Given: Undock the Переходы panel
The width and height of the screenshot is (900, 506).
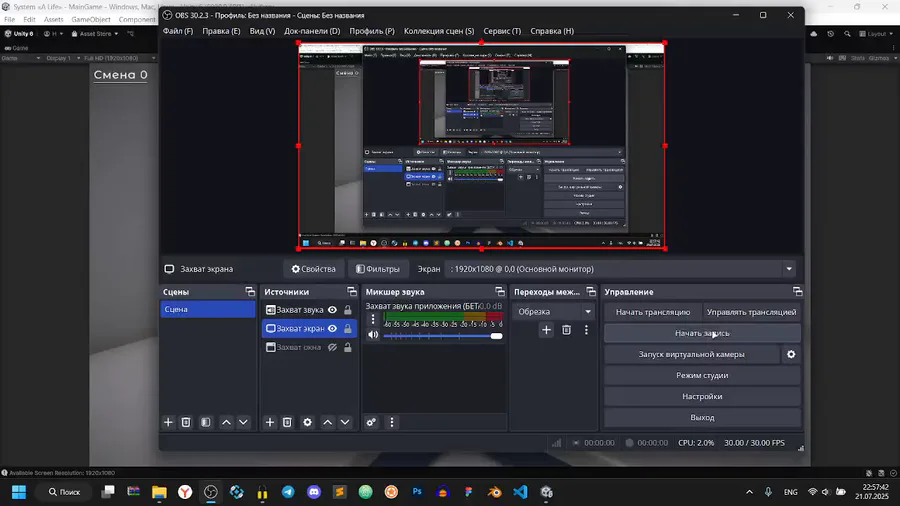Looking at the screenshot, I should click(x=591, y=292).
